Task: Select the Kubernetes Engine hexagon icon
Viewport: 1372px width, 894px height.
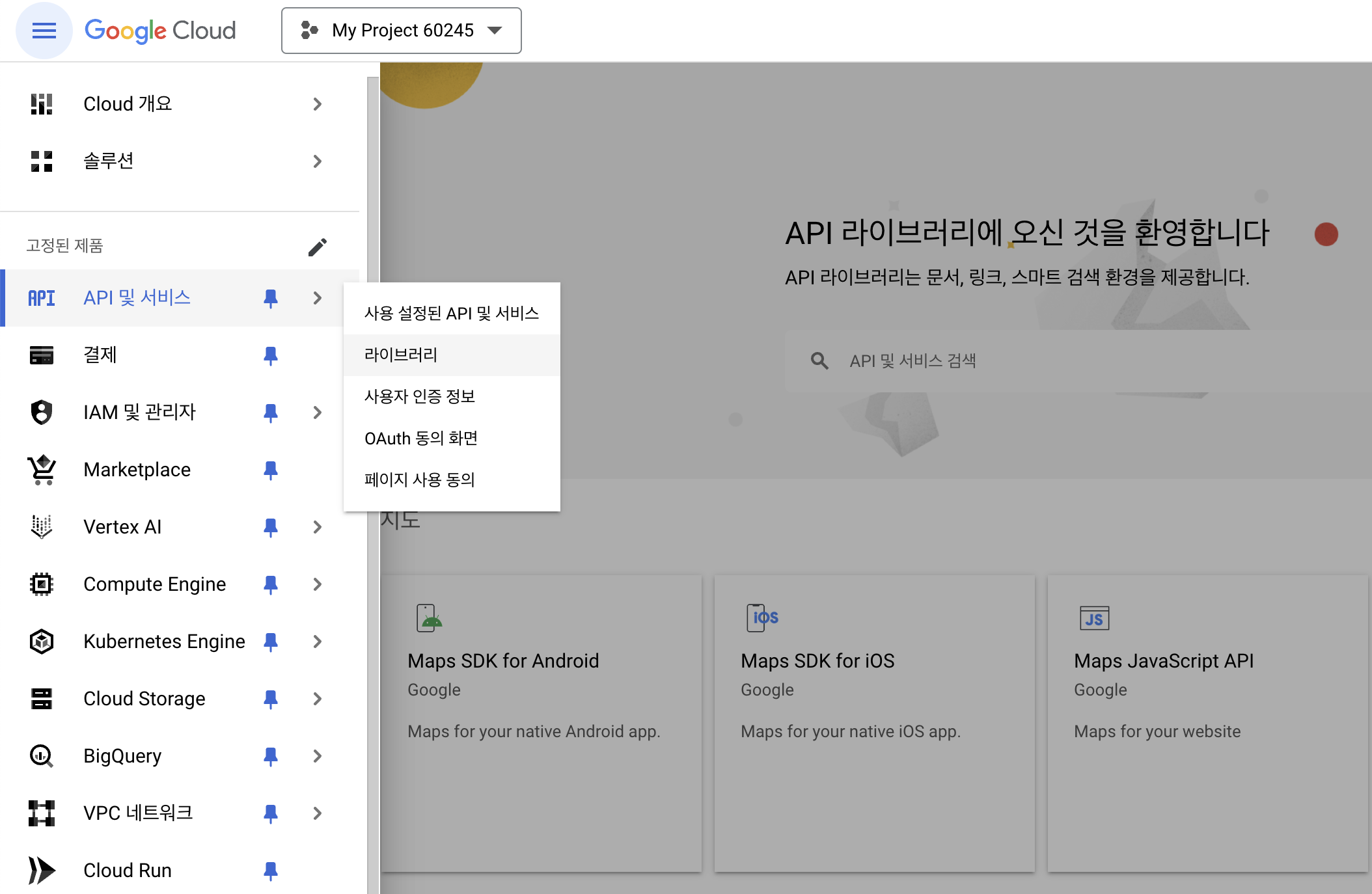Action: click(x=42, y=641)
